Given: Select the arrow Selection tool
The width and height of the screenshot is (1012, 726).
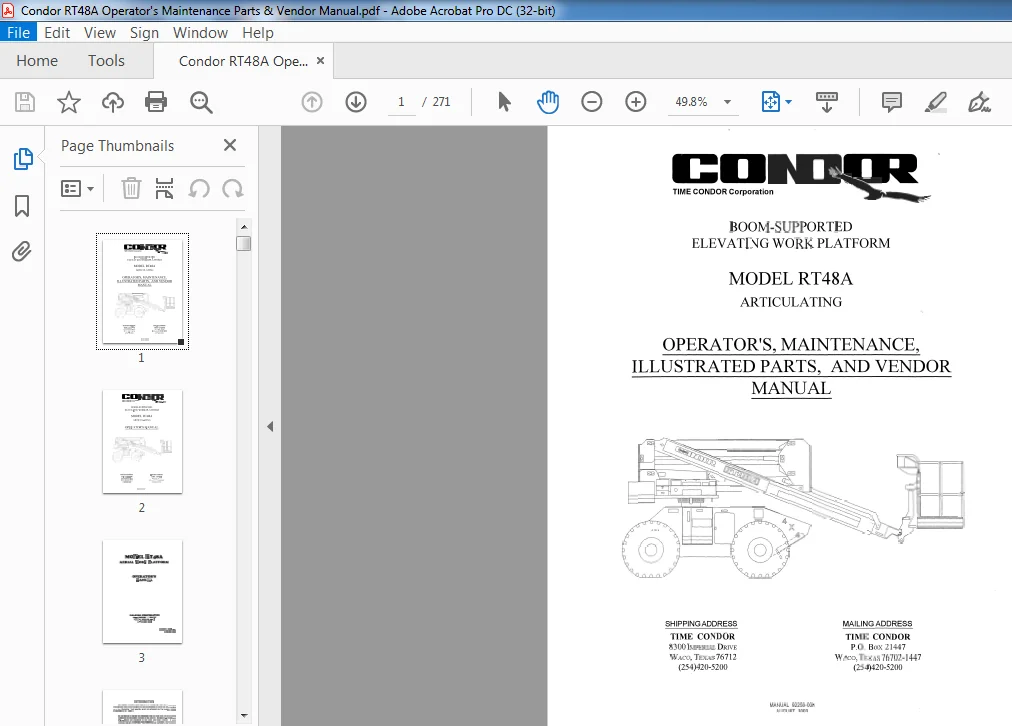Looking at the screenshot, I should (x=504, y=102).
